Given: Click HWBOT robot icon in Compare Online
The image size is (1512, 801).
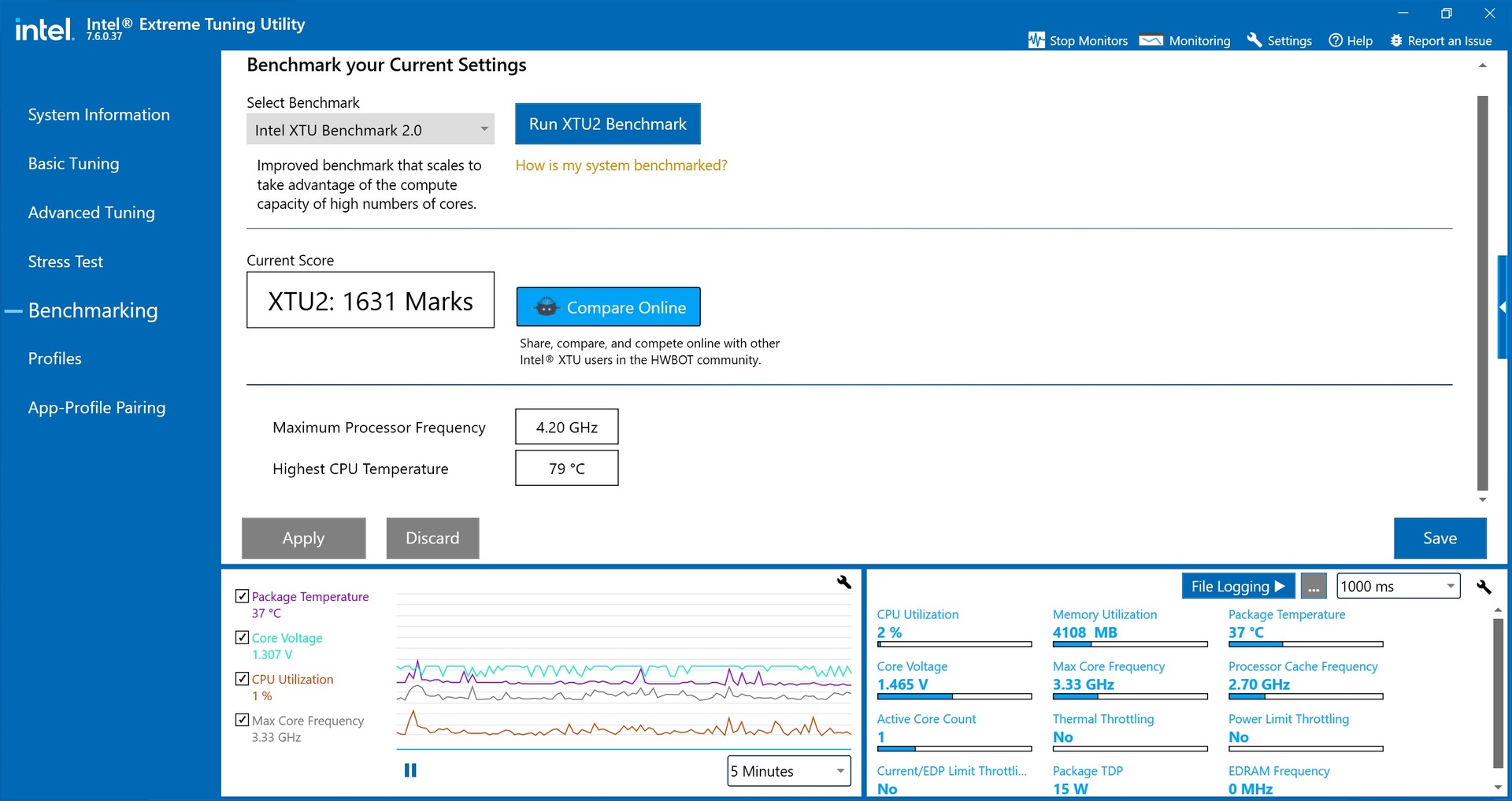Looking at the screenshot, I should click(x=546, y=307).
